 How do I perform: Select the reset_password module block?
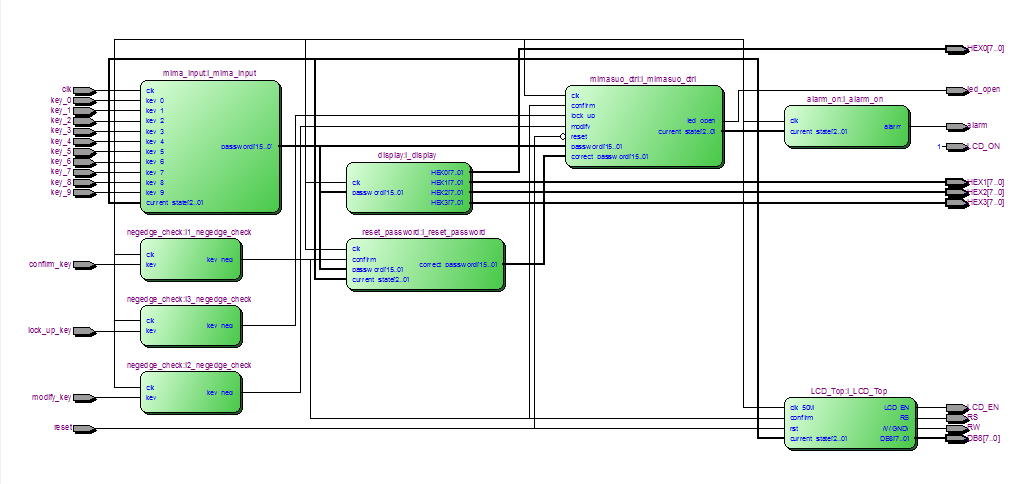click(426, 264)
